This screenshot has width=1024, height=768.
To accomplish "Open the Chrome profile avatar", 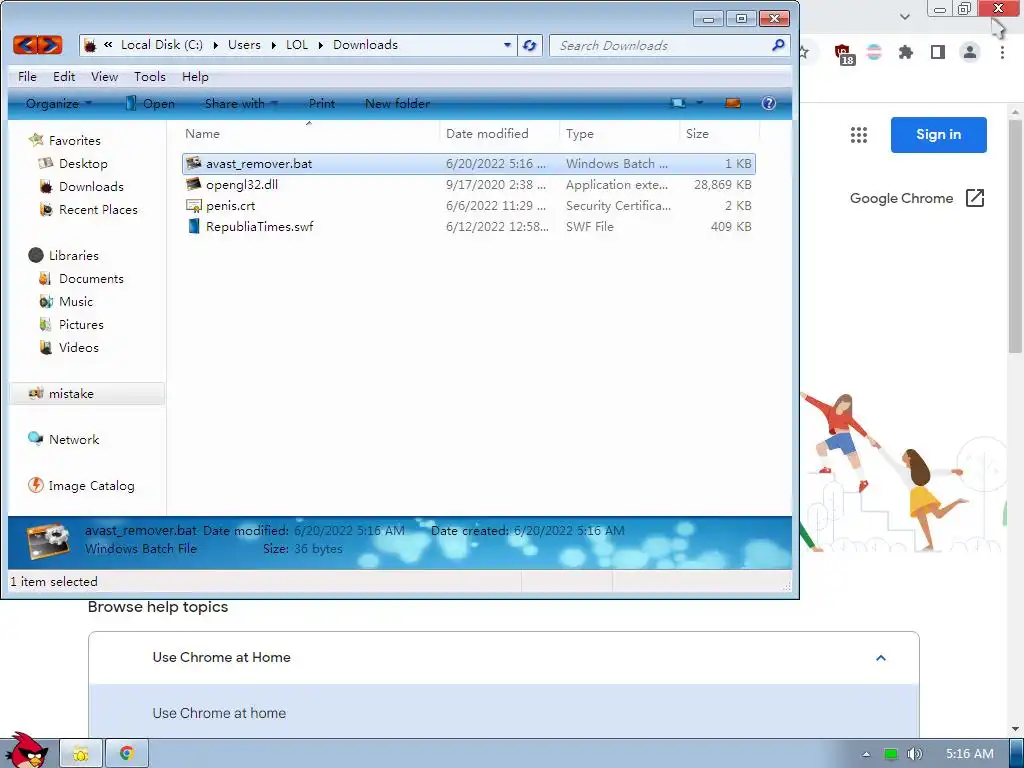I will [x=970, y=52].
